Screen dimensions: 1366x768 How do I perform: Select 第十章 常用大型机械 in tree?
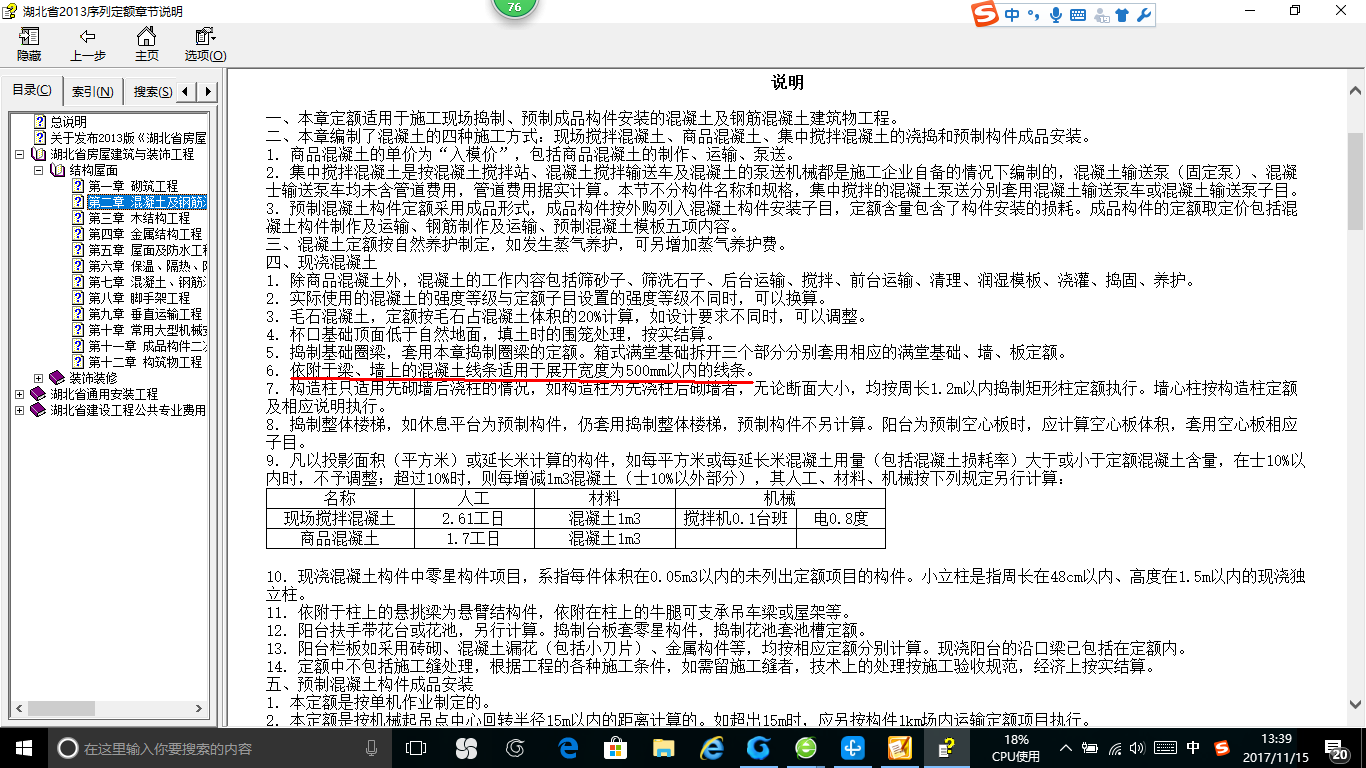(x=147, y=330)
